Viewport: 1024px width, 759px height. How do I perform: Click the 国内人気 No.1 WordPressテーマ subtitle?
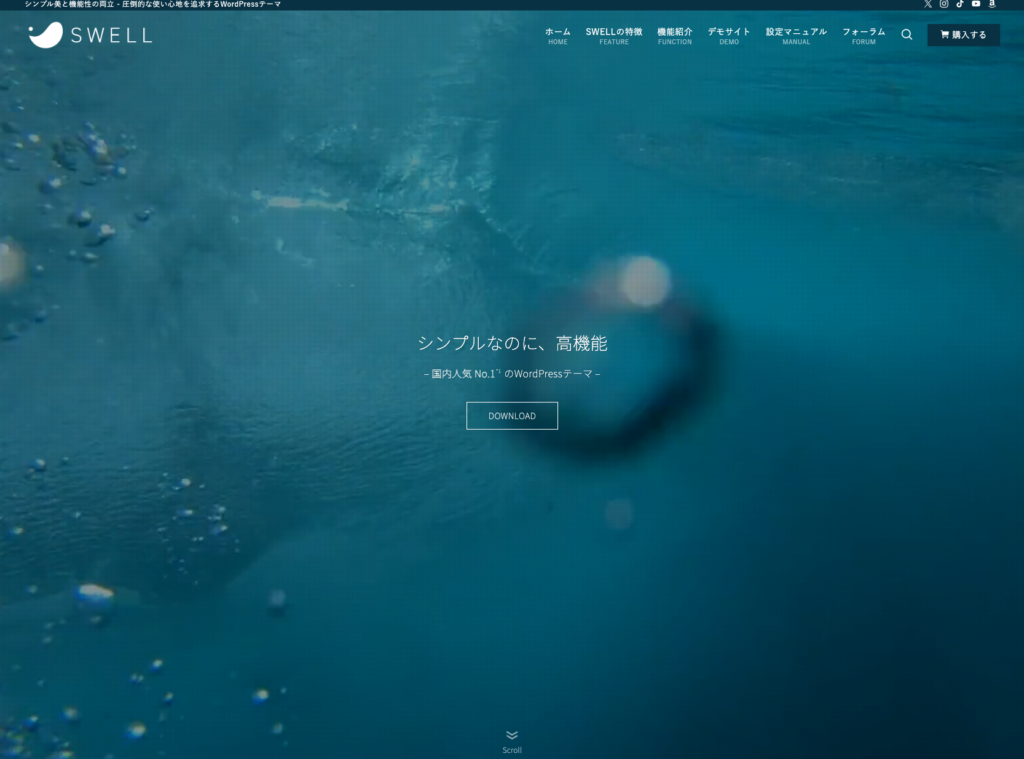512,374
